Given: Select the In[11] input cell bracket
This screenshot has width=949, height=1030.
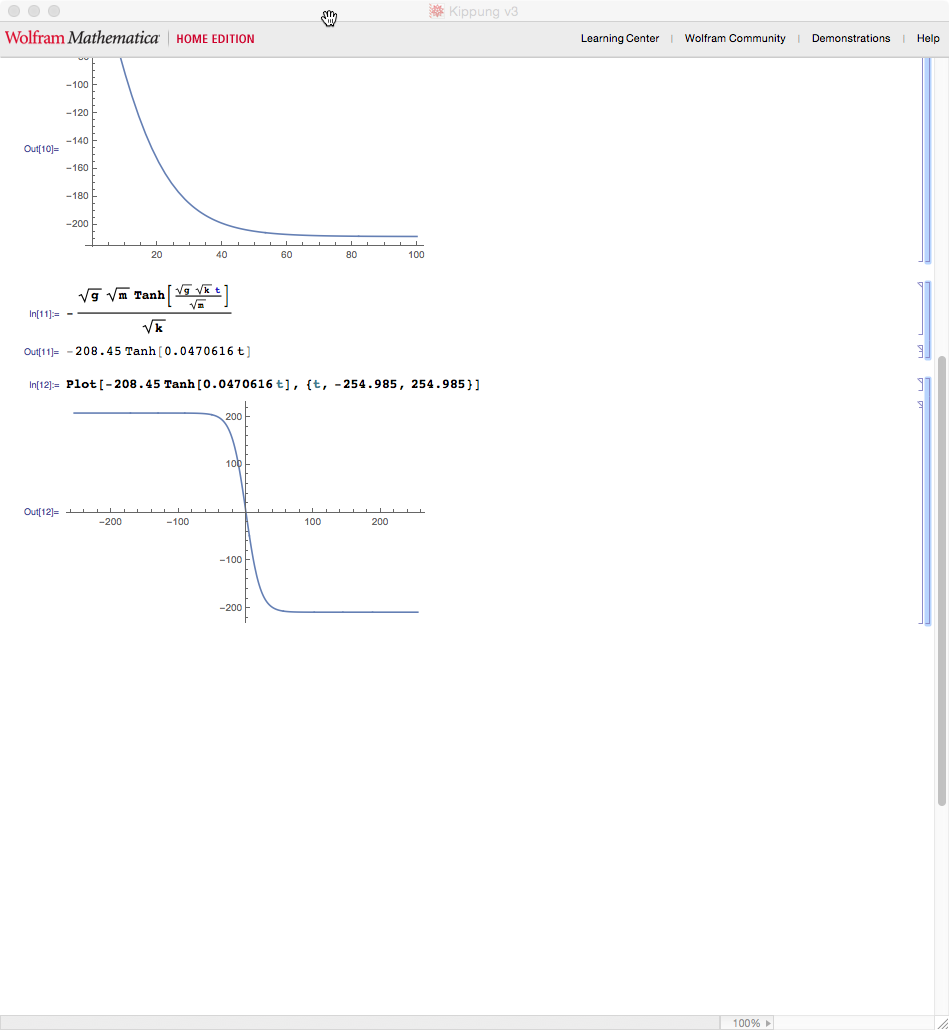Looking at the screenshot, I should [921, 308].
